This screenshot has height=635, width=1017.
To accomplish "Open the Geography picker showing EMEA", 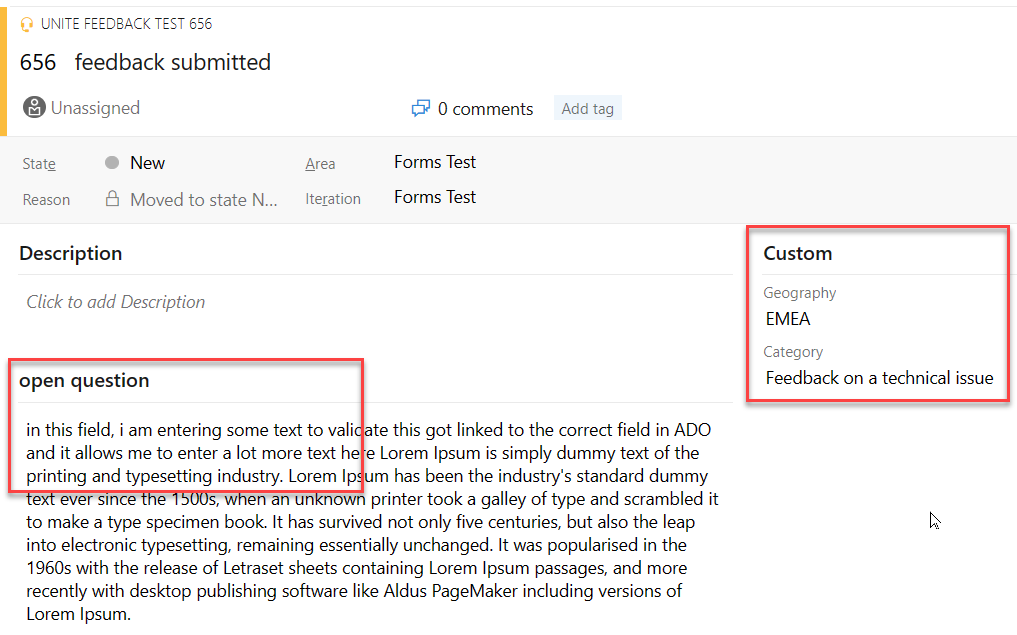I will coord(788,319).
